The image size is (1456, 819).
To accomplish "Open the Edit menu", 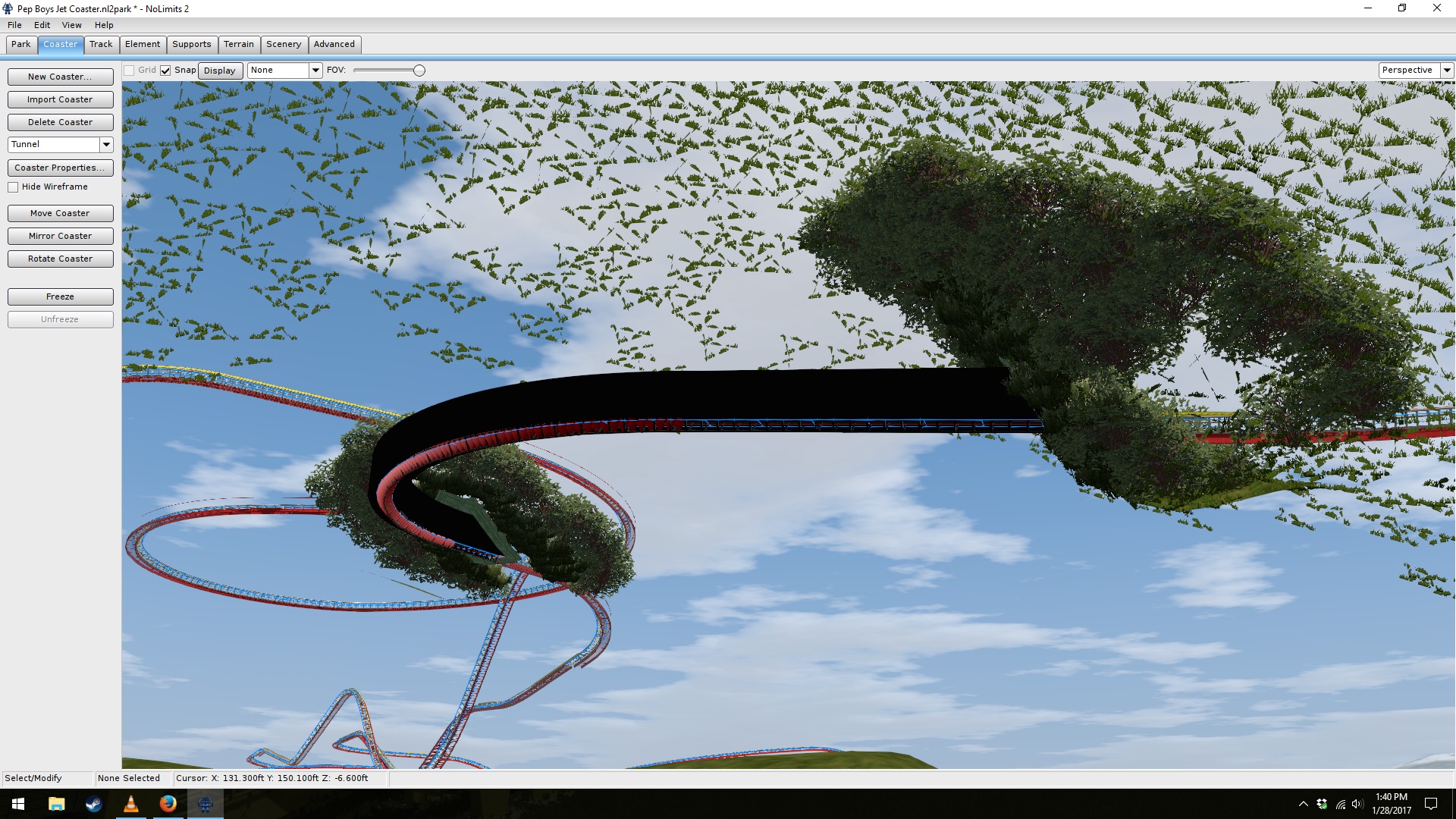I will [x=42, y=25].
